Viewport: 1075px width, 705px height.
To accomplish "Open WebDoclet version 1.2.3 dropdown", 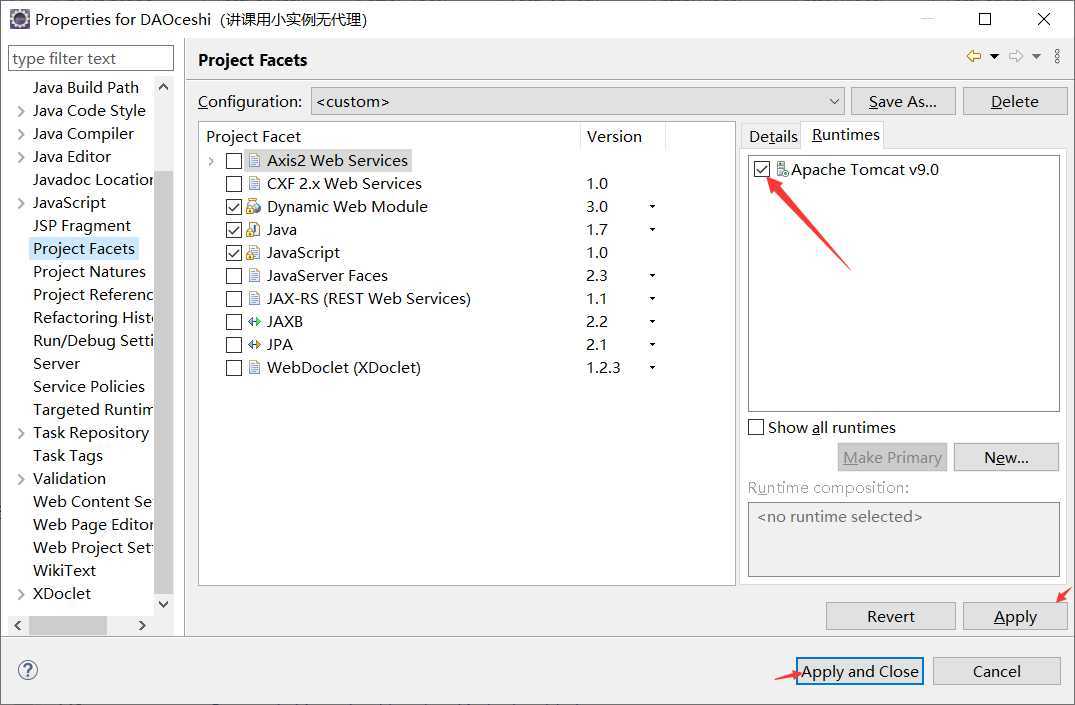I will pos(652,368).
